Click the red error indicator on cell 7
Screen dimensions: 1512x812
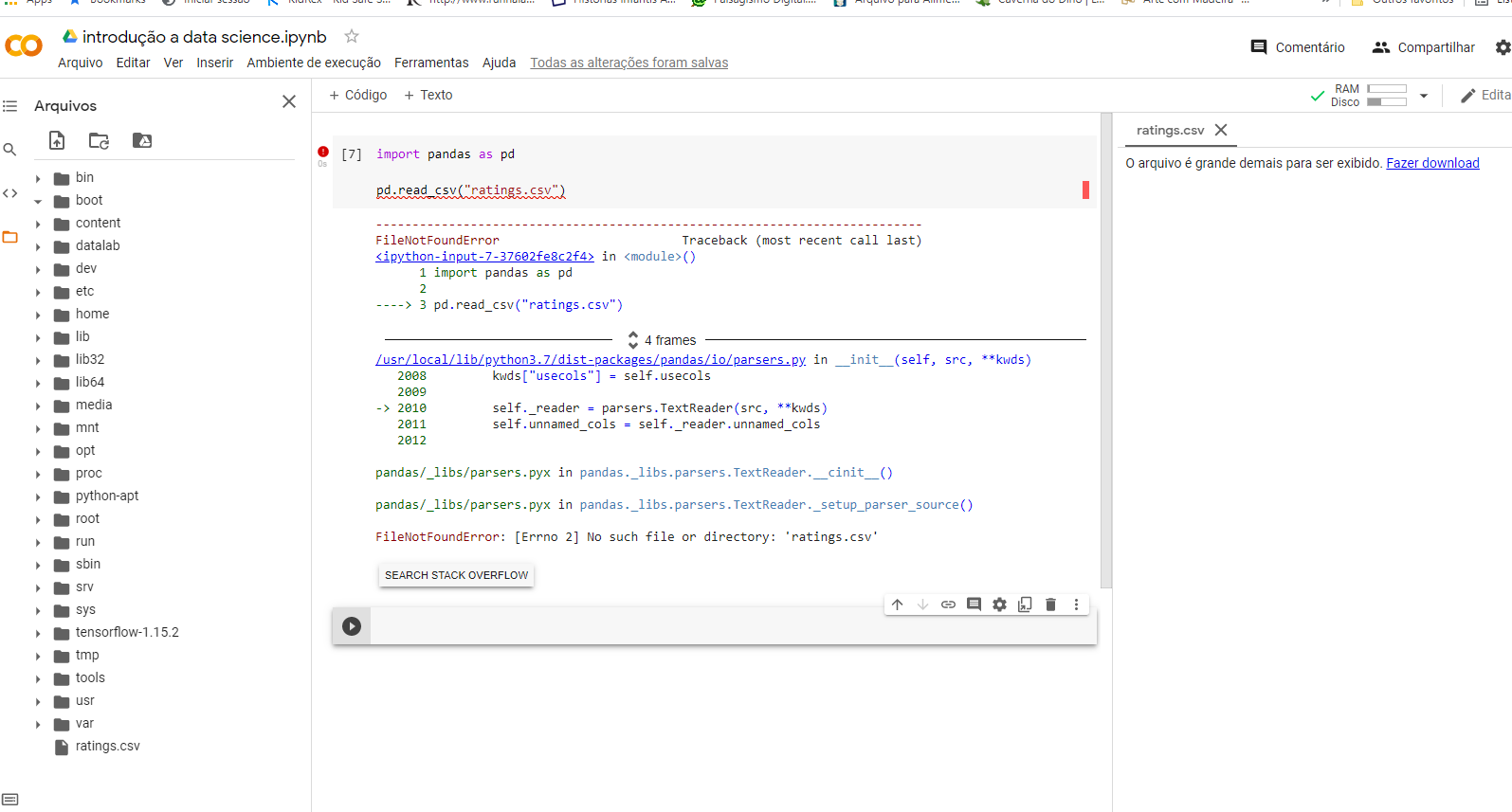323,152
